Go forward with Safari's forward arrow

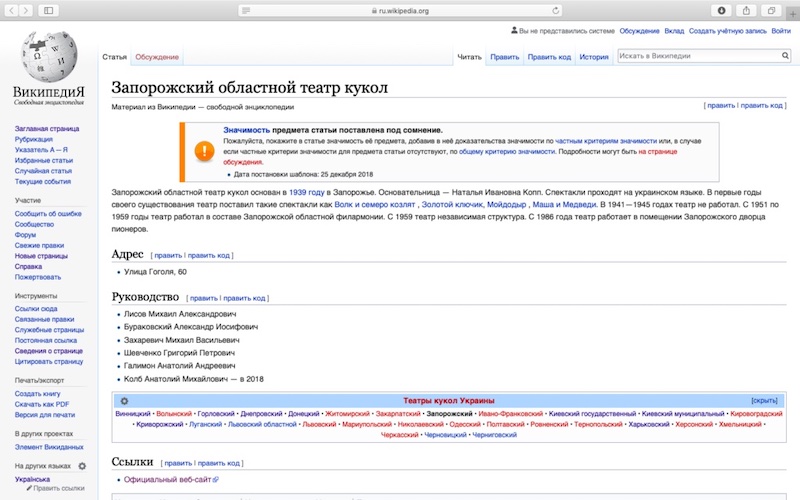point(26,10)
